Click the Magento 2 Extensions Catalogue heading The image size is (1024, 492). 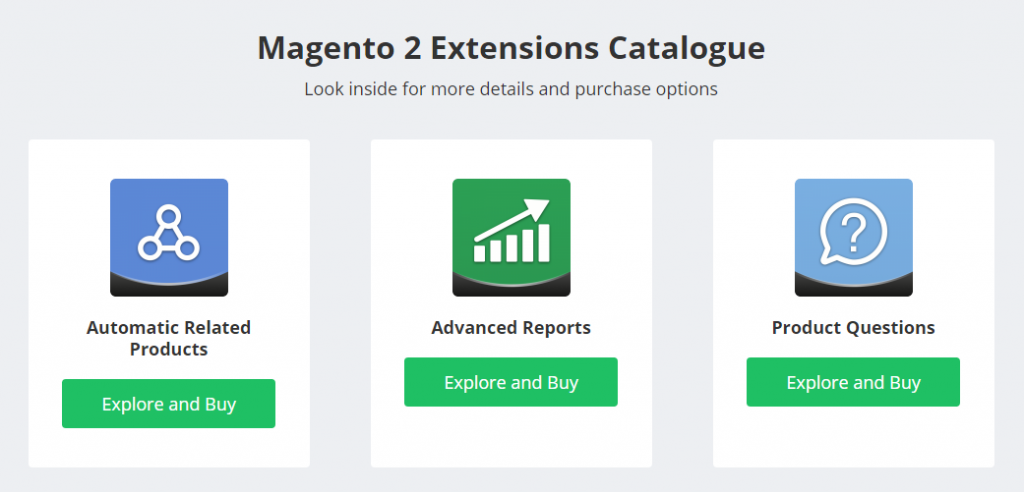pos(511,48)
